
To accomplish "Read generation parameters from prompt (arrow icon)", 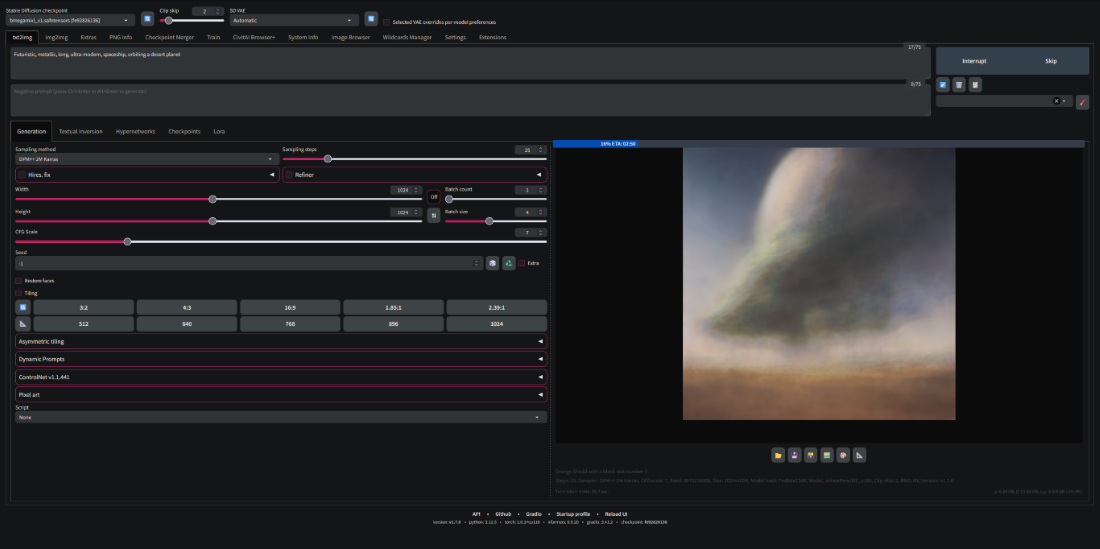I will coord(944,85).
